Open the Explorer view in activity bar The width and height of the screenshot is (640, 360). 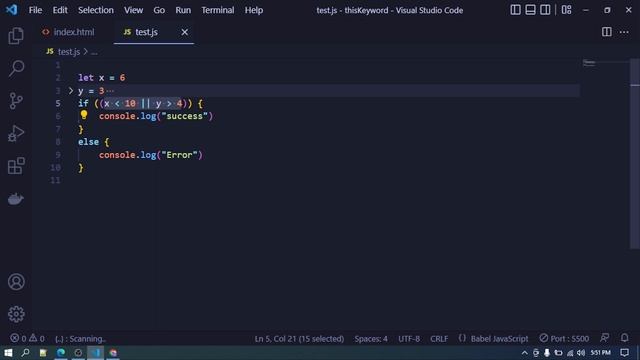16,36
